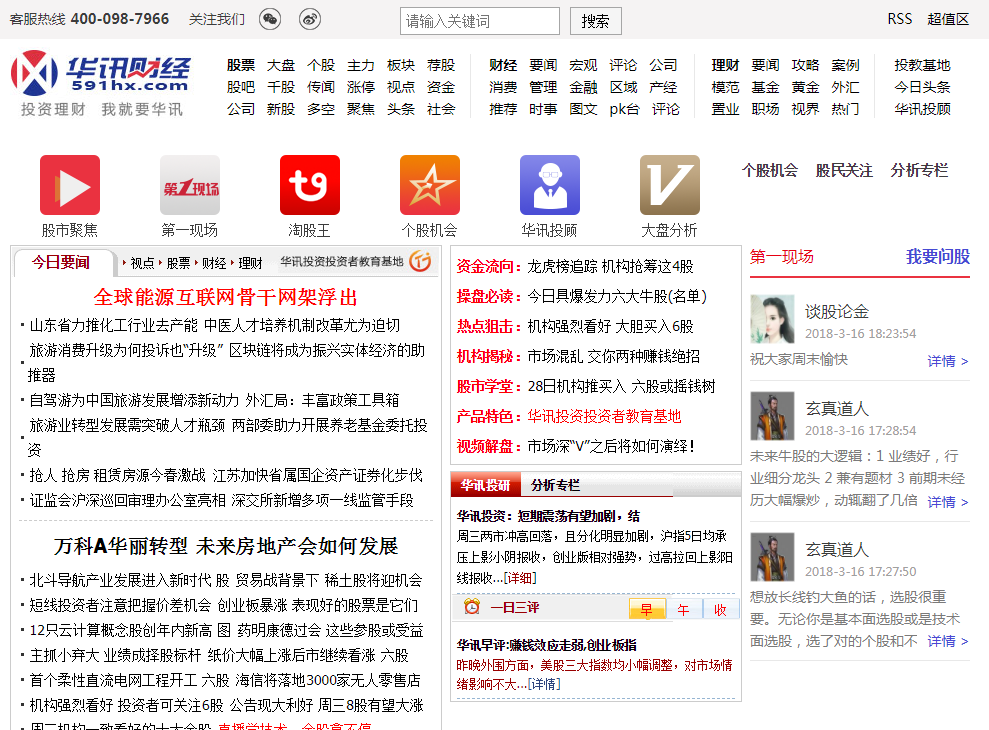The image size is (989, 730).
Task: Open the 今日头条 navigation link
Action: (x=922, y=87)
